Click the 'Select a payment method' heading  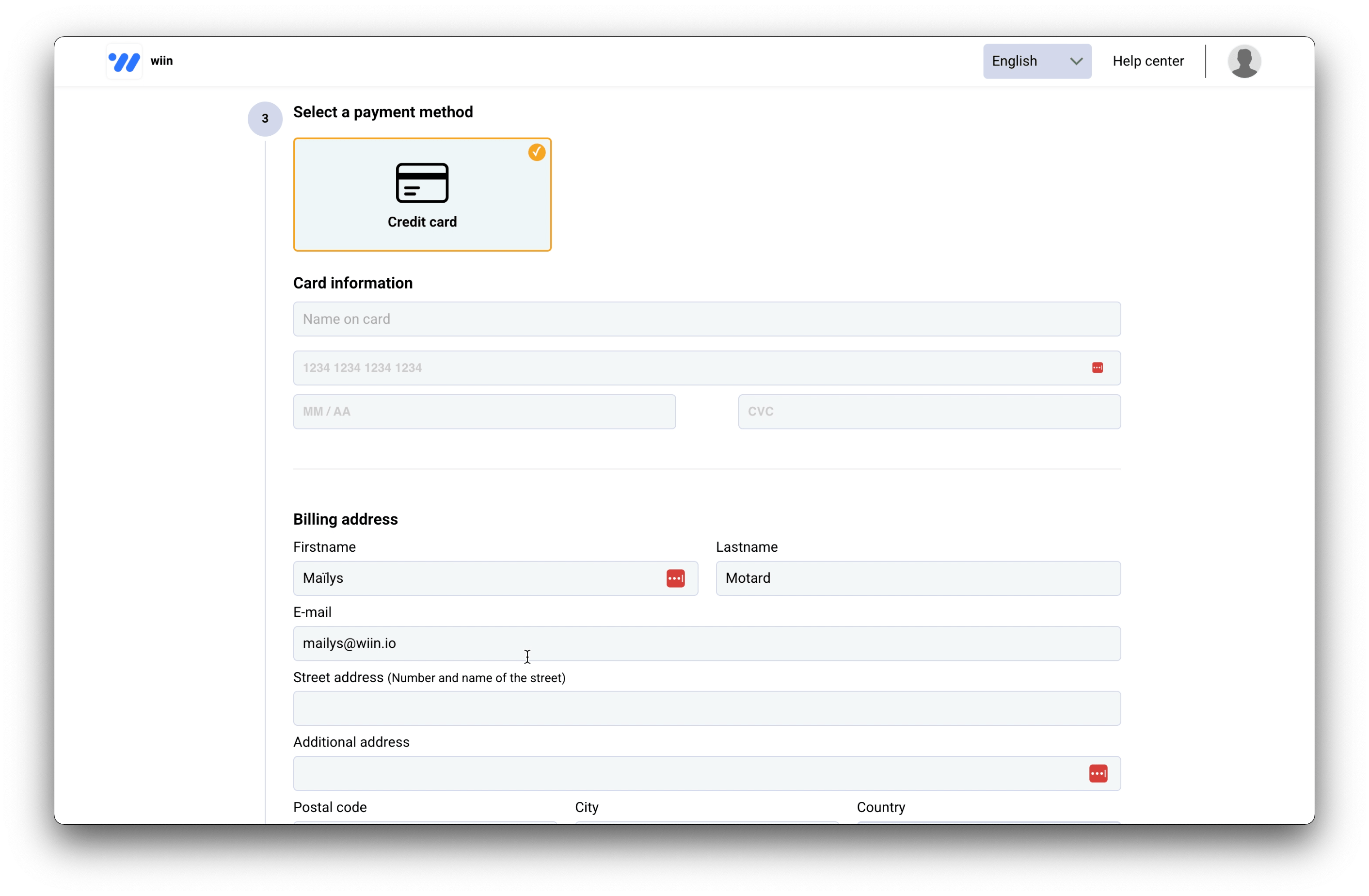[382, 112]
